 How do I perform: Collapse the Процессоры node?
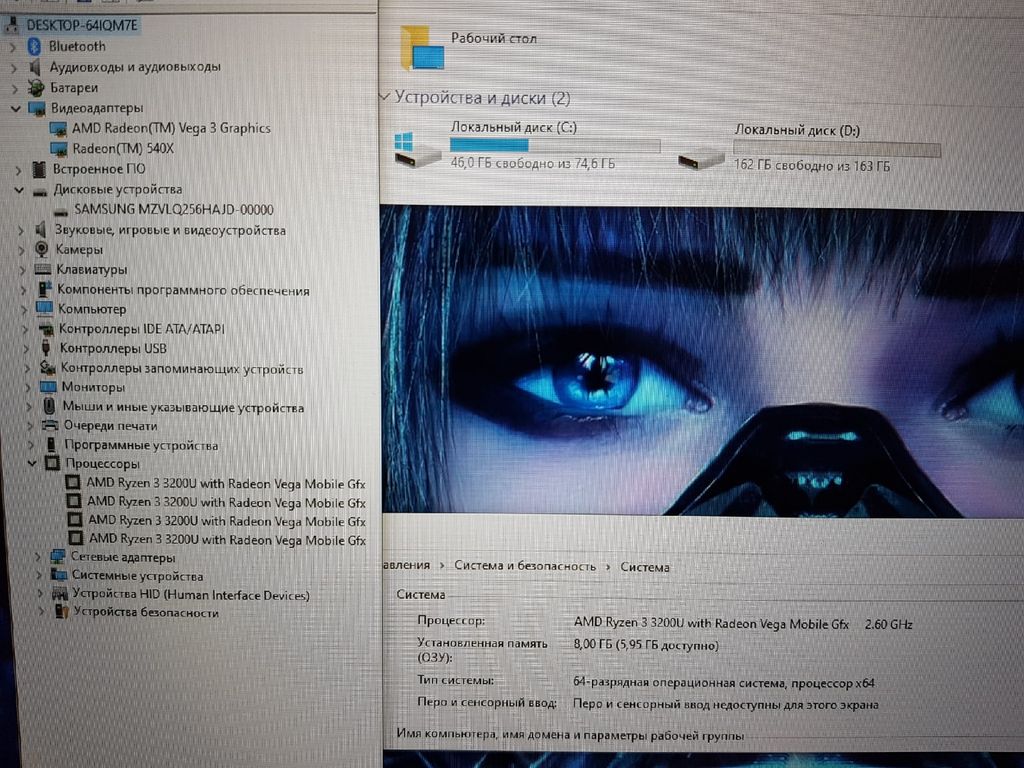point(31,463)
